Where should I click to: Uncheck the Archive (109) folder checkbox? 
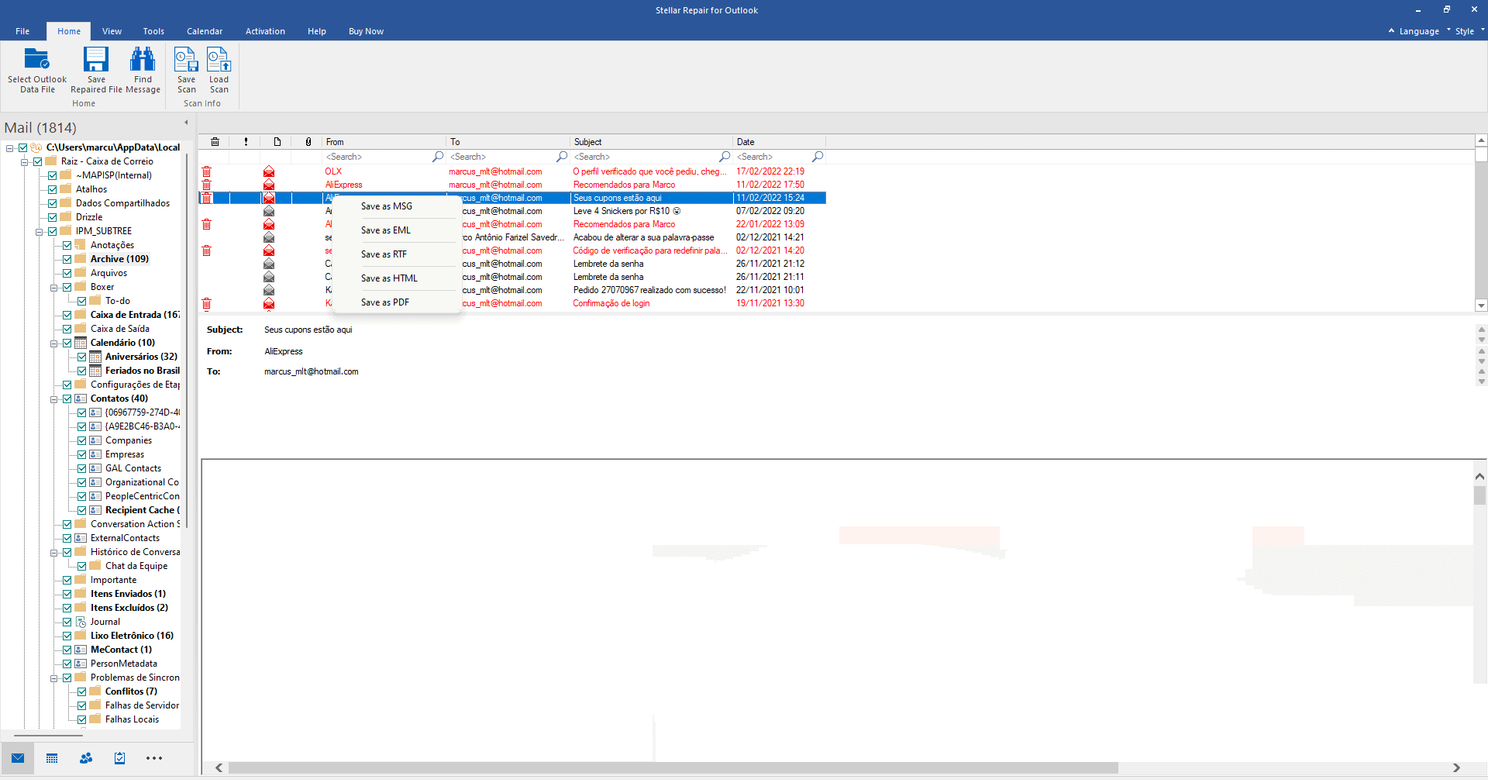point(67,259)
